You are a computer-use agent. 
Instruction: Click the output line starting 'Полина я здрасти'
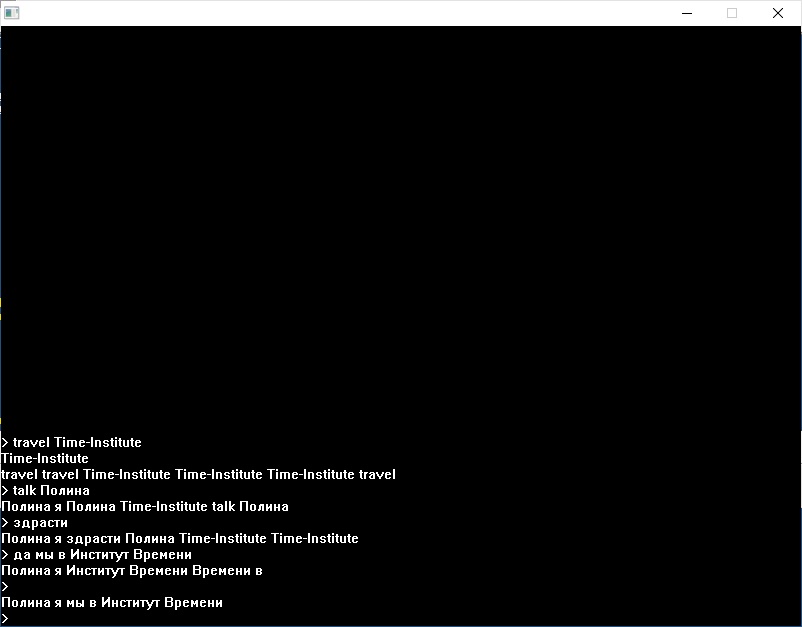click(x=180, y=538)
